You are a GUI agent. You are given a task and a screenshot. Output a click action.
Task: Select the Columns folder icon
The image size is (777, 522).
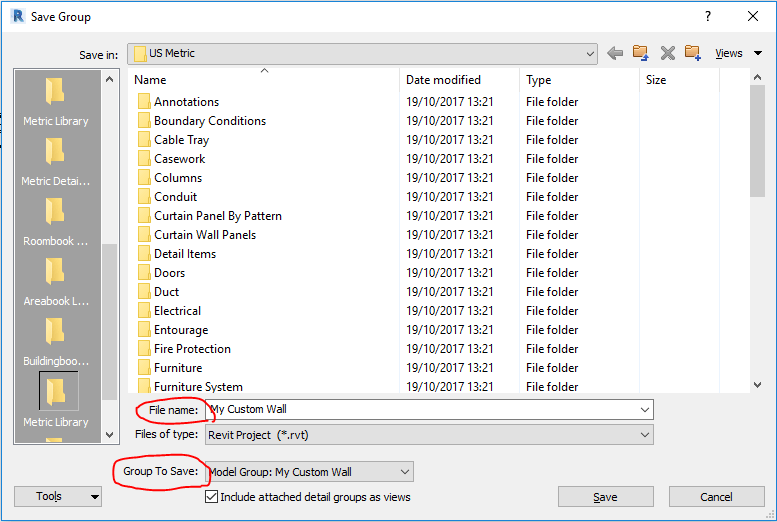pos(144,177)
